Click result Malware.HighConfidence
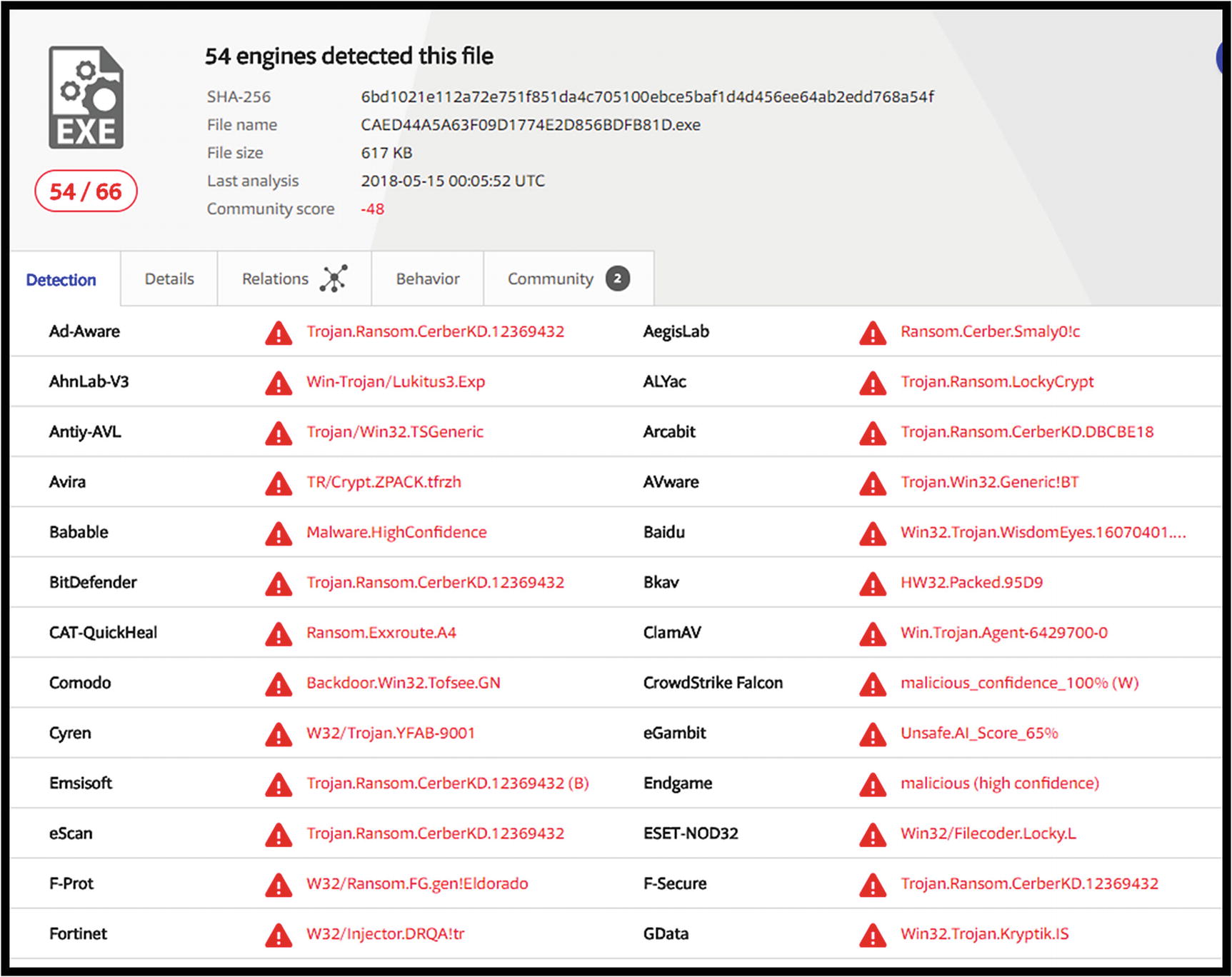Image resolution: width=1232 pixels, height=977 pixels. click(x=396, y=532)
